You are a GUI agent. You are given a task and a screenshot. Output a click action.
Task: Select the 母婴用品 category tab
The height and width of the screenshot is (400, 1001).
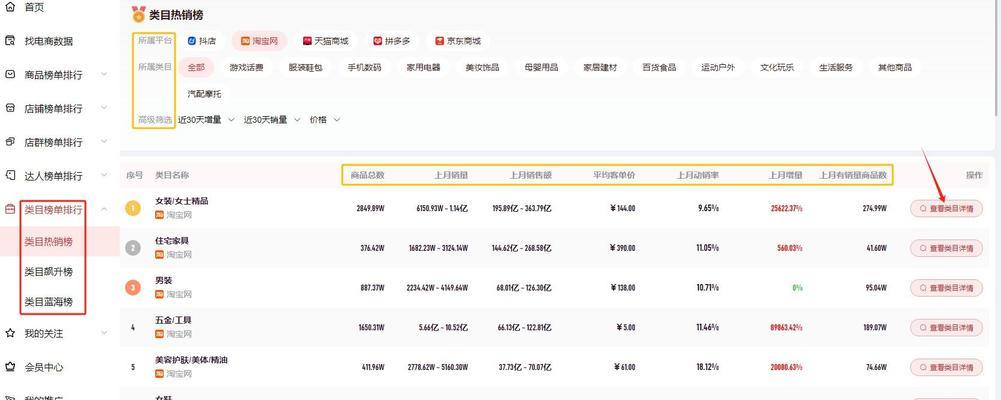point(541,67)
